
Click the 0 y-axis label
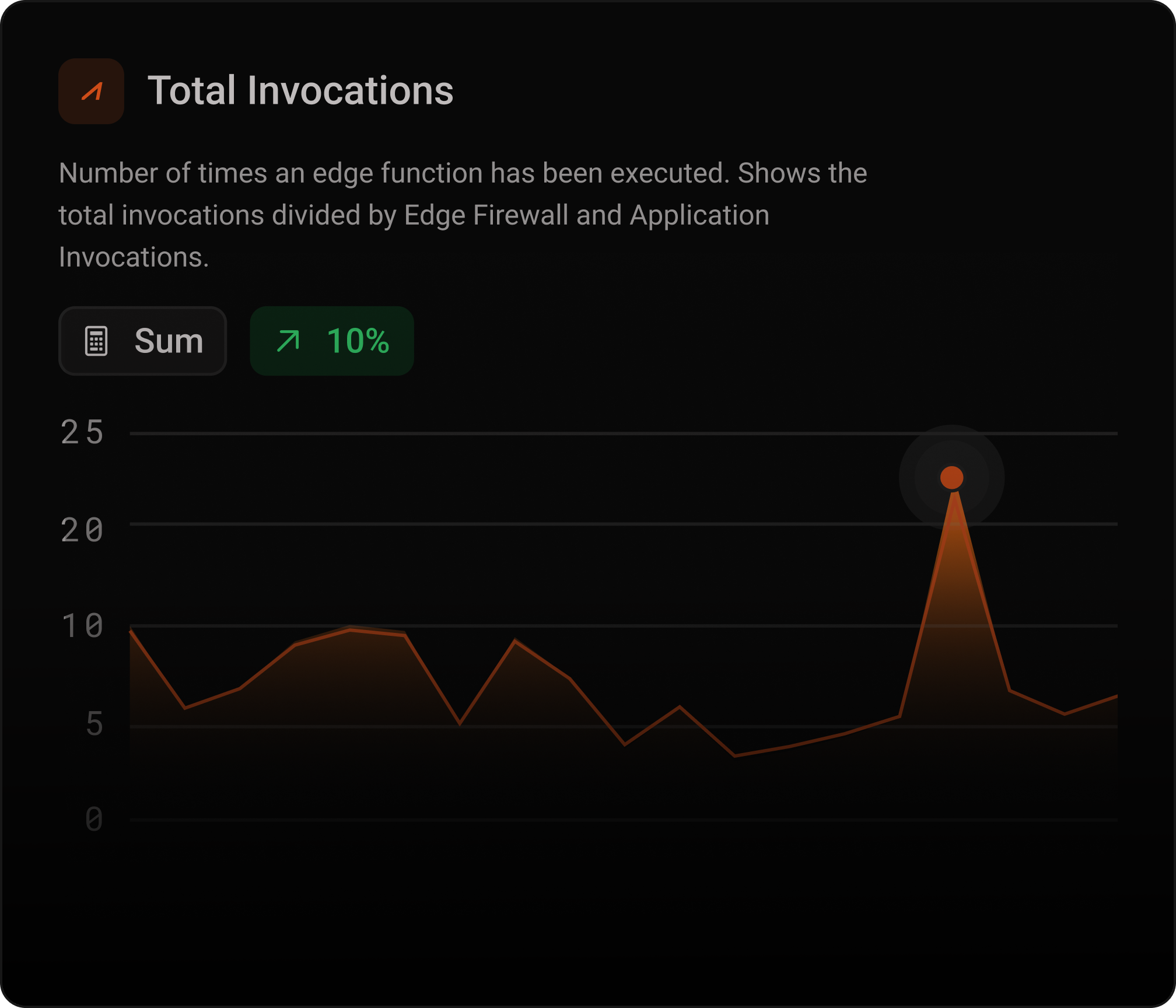pos(94,820)
